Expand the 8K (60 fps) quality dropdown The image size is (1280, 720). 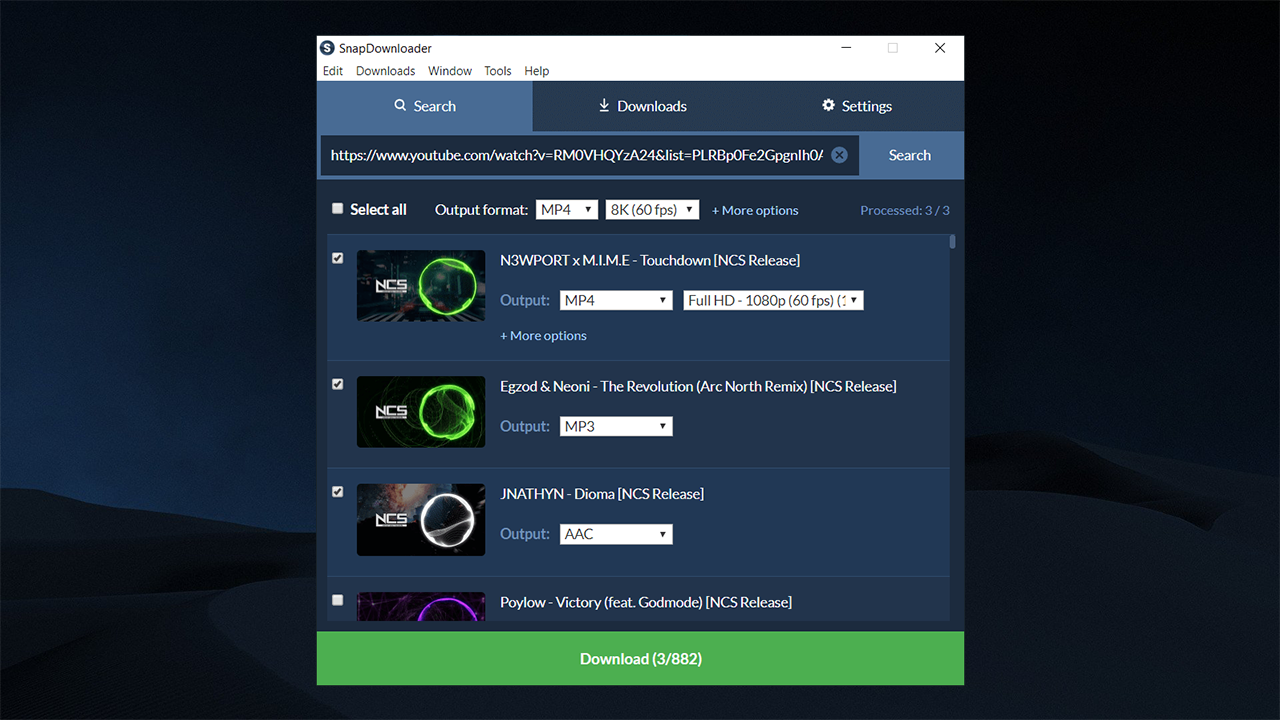[x=652, y=210]
